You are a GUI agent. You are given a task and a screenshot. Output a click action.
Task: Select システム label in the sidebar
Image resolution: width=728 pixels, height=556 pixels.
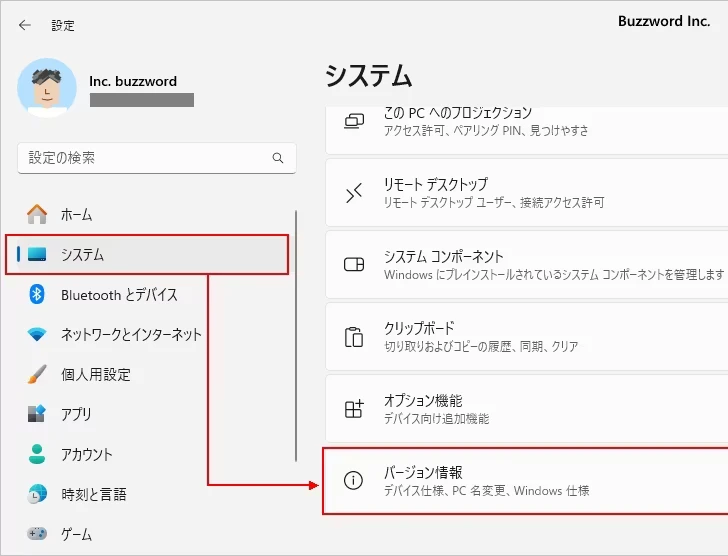pyautogui.click(x=82, y=255)
